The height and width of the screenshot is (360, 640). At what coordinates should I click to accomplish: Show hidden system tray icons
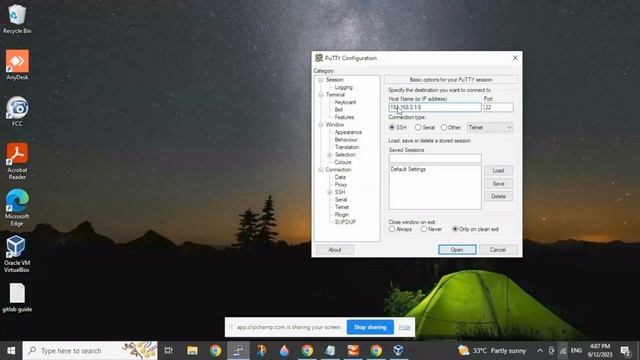click(x=540, y=351)
